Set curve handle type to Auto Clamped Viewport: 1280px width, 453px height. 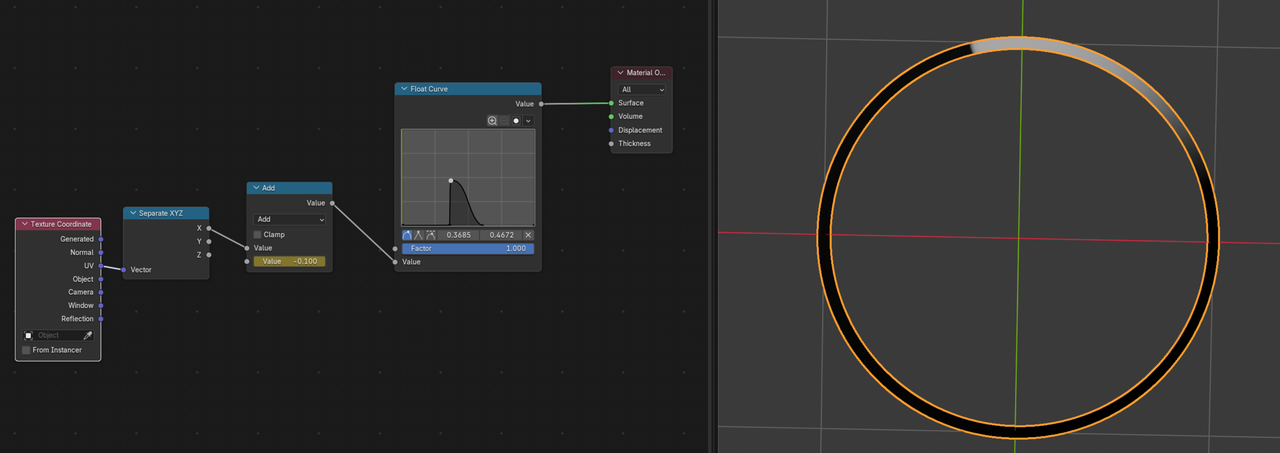(431, 235)
